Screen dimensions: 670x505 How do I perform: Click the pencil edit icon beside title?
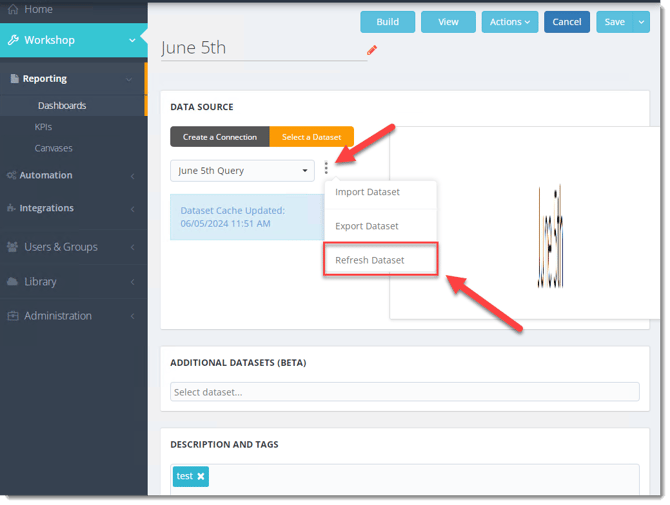[372, 49]
